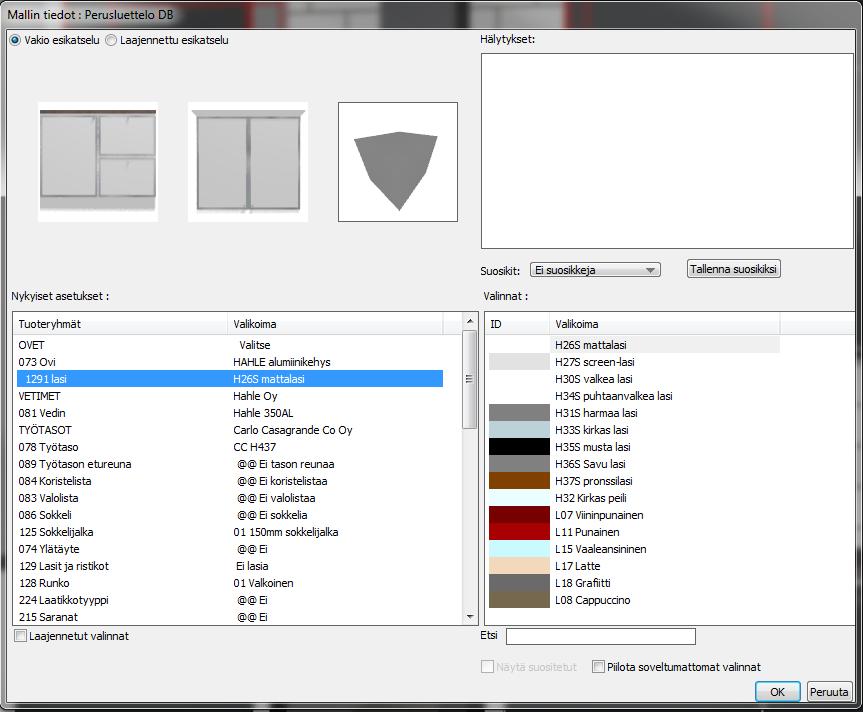Select the 224 Laatikkotyyppi row
The width and height of the screenshot is (863, 712).
(x=230, y=600)
